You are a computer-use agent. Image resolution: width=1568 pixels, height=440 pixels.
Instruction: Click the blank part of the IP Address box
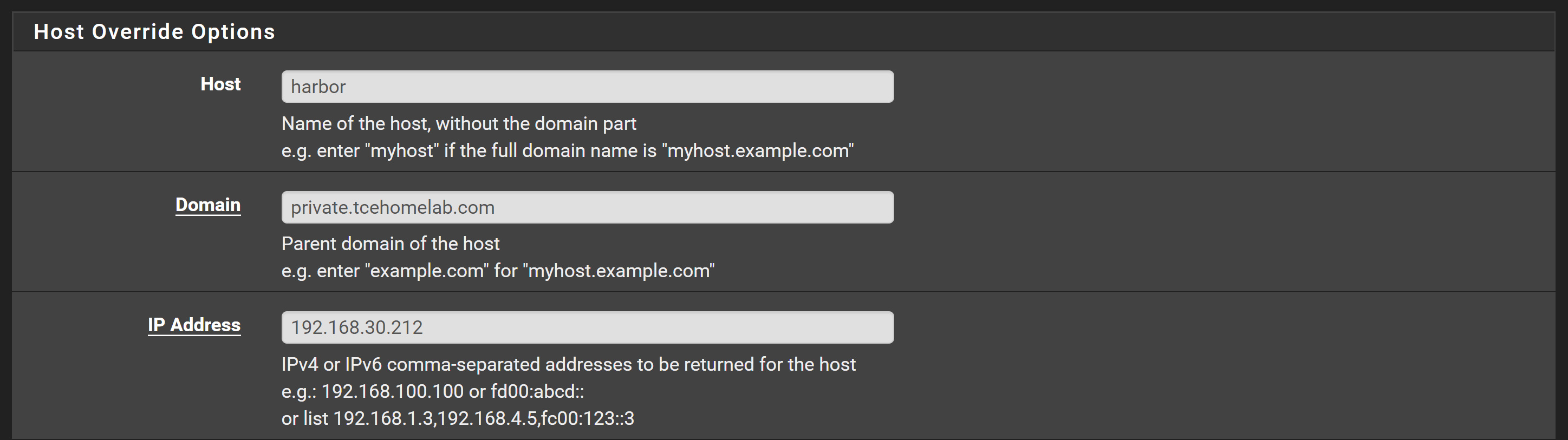658,327
